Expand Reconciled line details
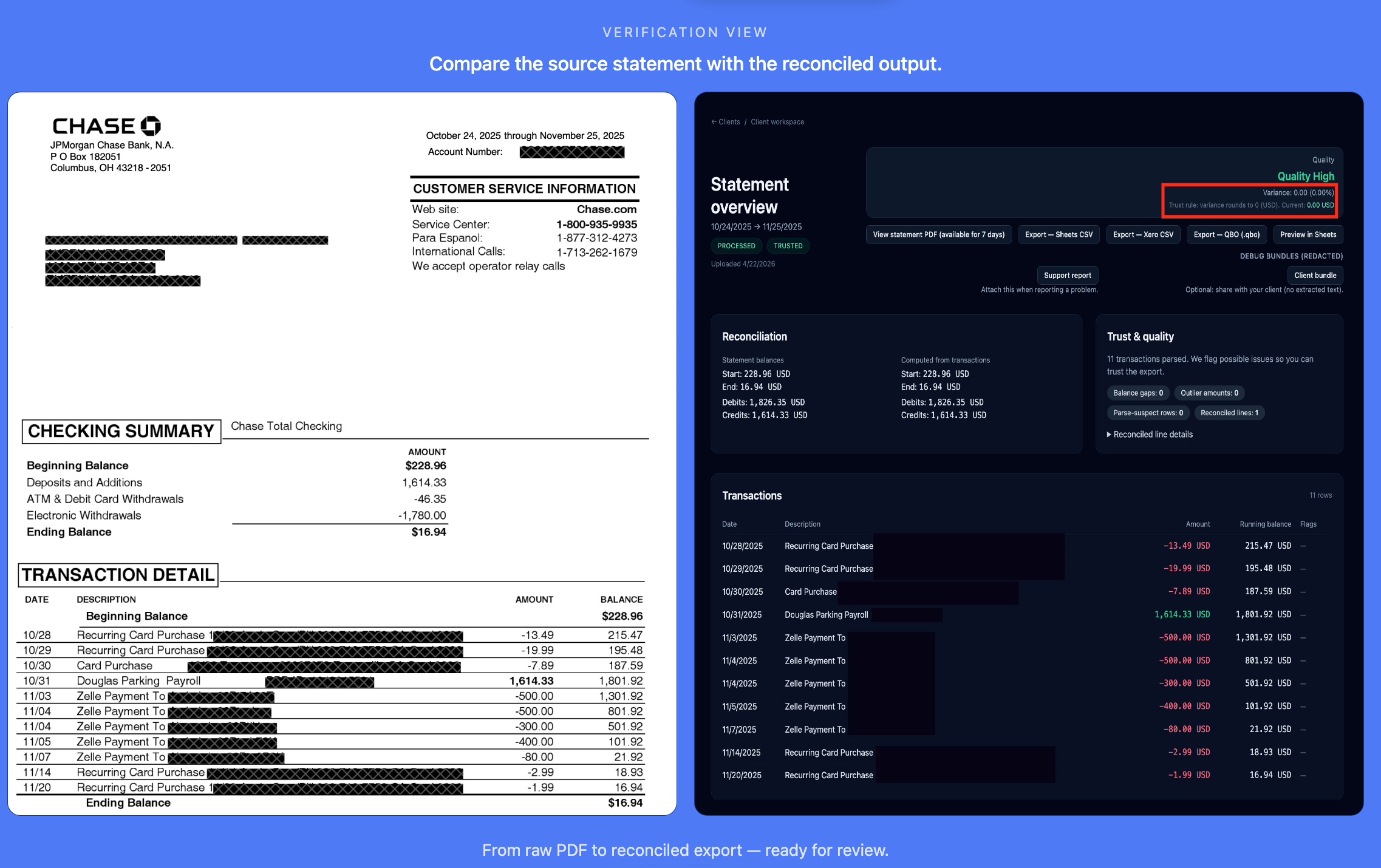The height and width of the screenshot is (868, 1381). 1150,435
